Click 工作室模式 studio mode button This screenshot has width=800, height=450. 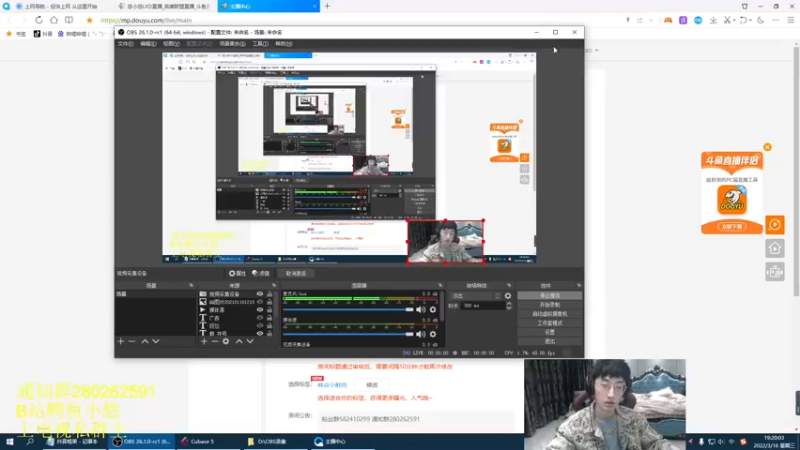click(549, 323)
